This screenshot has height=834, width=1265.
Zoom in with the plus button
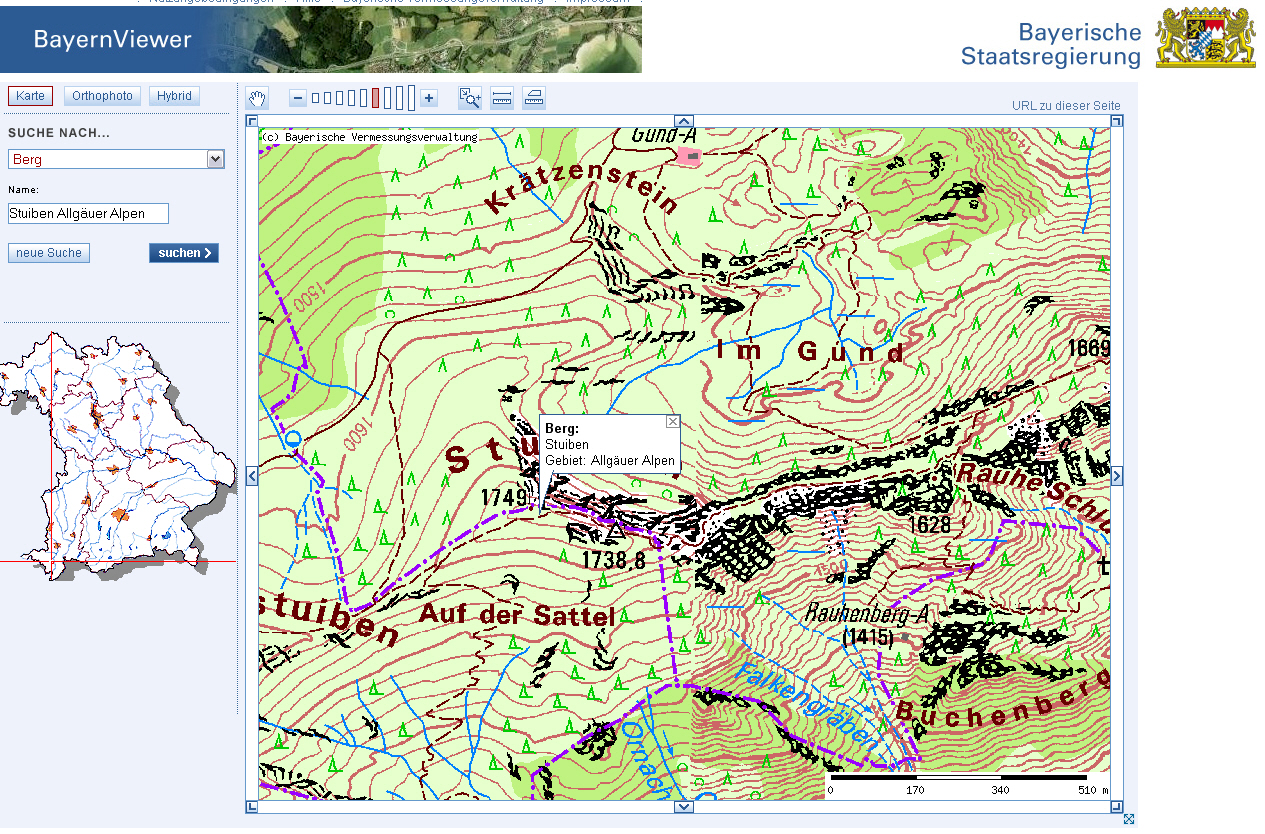pyautogui.click(x=429, y=98)
